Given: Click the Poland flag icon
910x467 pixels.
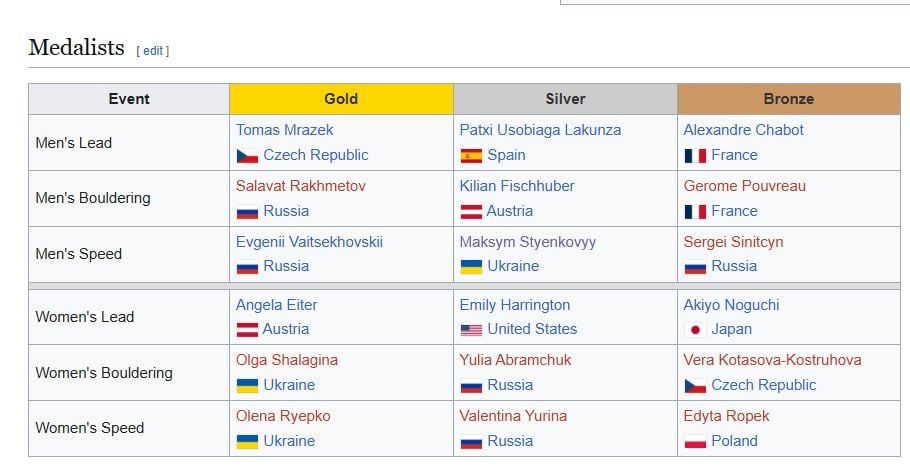Looking at the screenshot, I should tap(695, 442).
